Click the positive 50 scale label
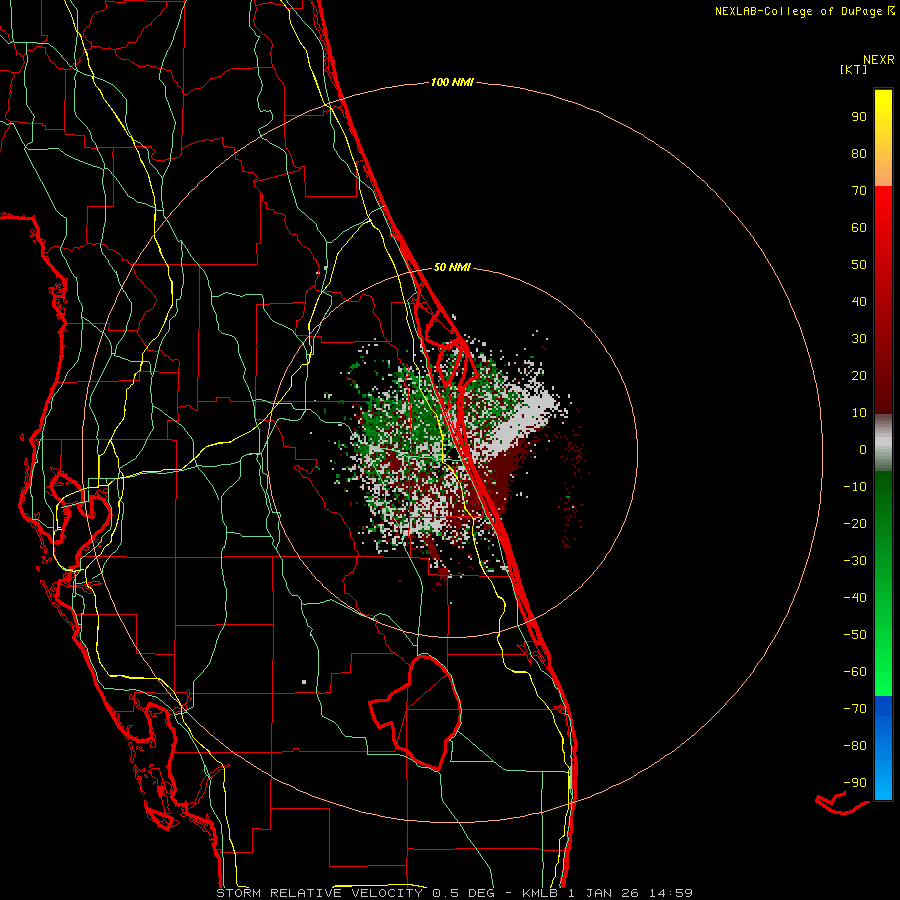The image size is (900, 900). click(x=859, y=265)
